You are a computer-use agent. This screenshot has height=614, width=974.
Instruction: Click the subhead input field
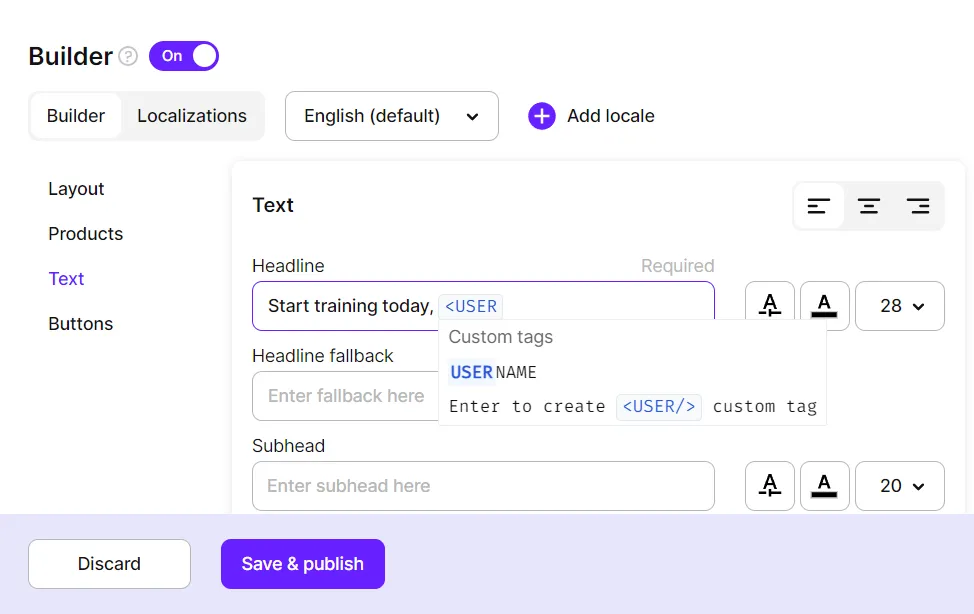tap(483, 486)
